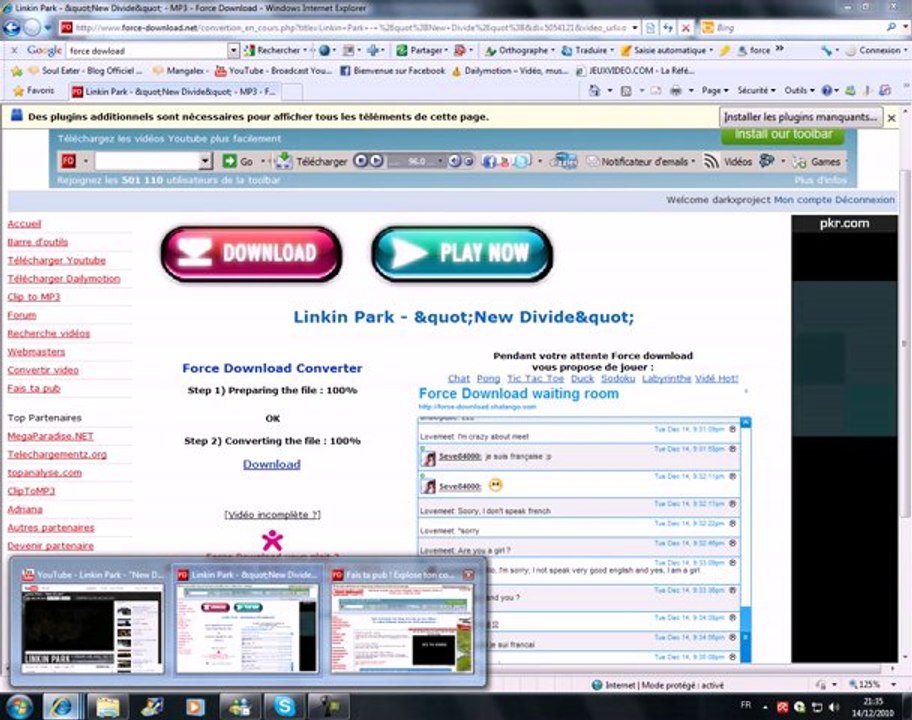Open the FD logo dropdown in Force toolbar
This screenshot has height=720, width=912.
click(86, 161)
